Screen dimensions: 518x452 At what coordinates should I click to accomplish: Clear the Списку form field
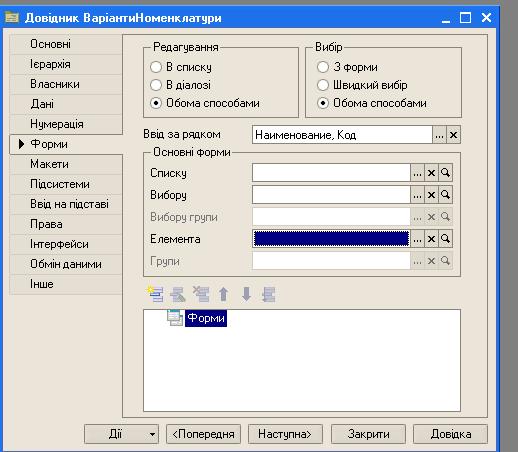[x=431, y=173]
